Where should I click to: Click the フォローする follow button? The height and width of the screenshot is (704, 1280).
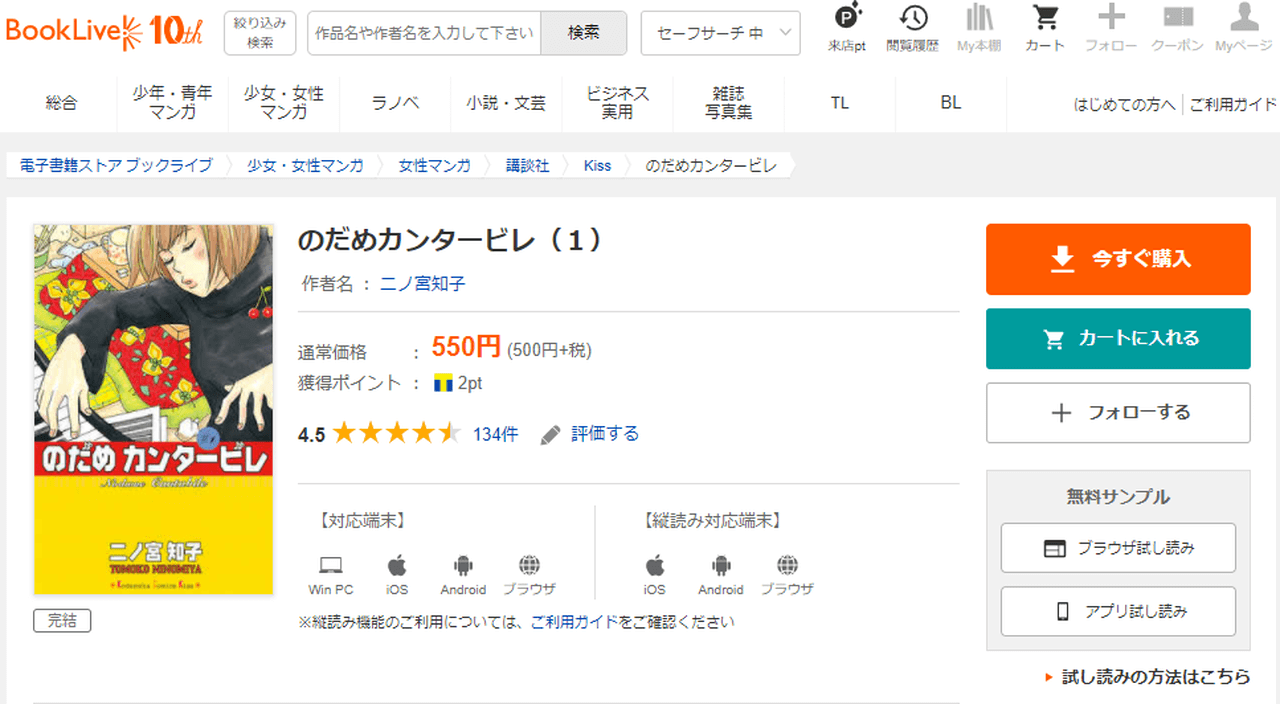(x=1118, y=413)
